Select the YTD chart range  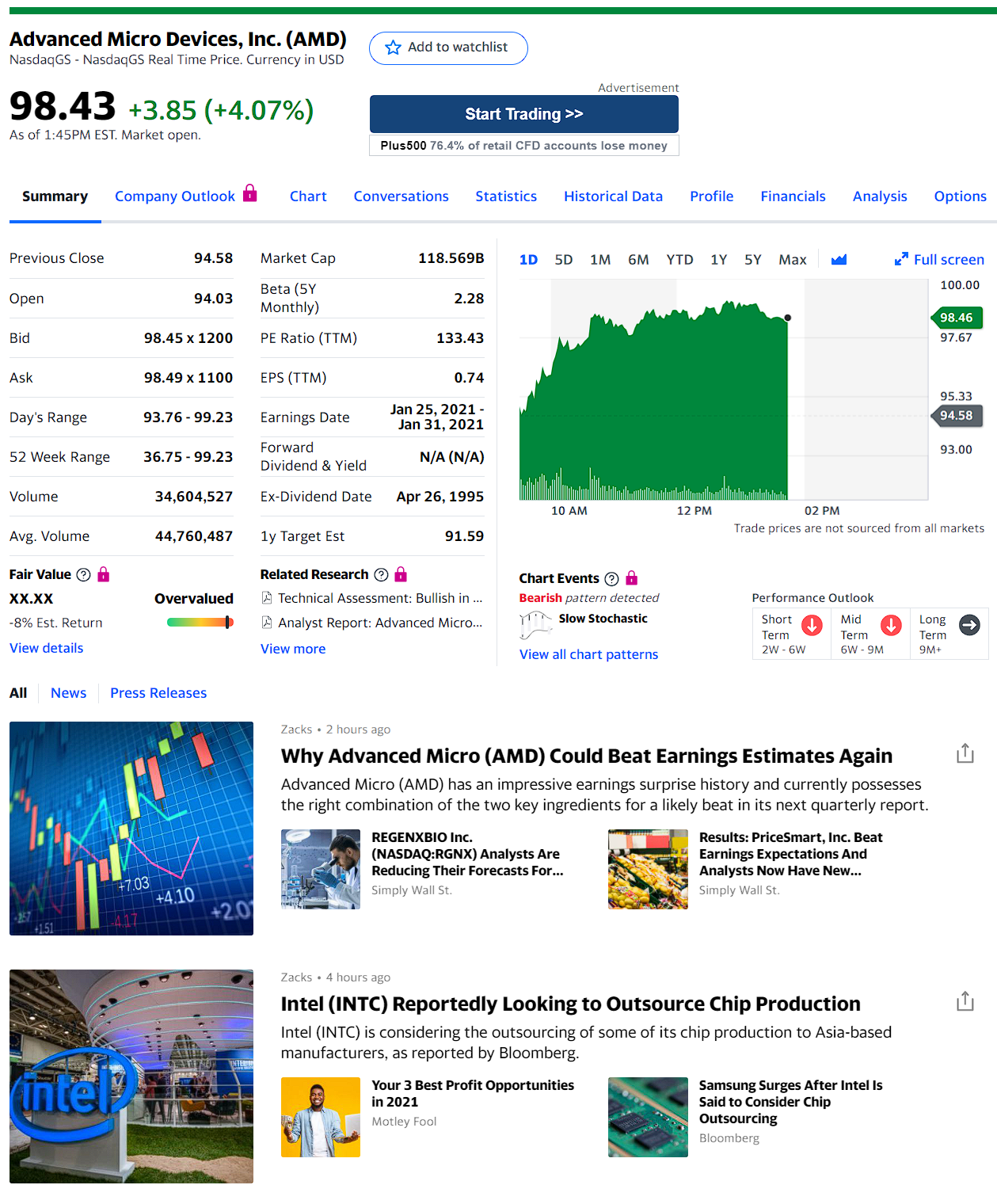pos(679,260)
